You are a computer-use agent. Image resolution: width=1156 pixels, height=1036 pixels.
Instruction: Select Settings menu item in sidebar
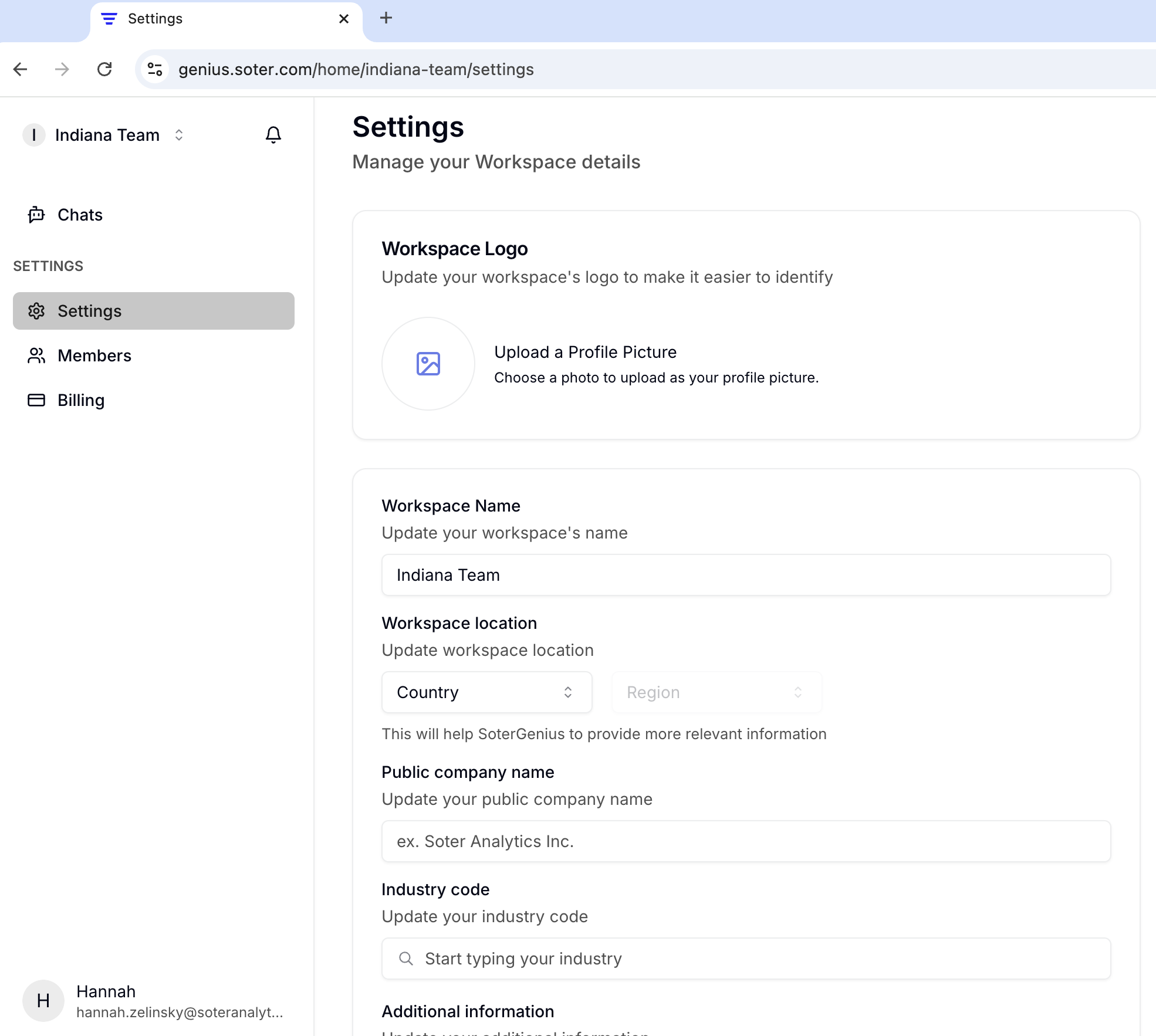[x=154, y=311]
